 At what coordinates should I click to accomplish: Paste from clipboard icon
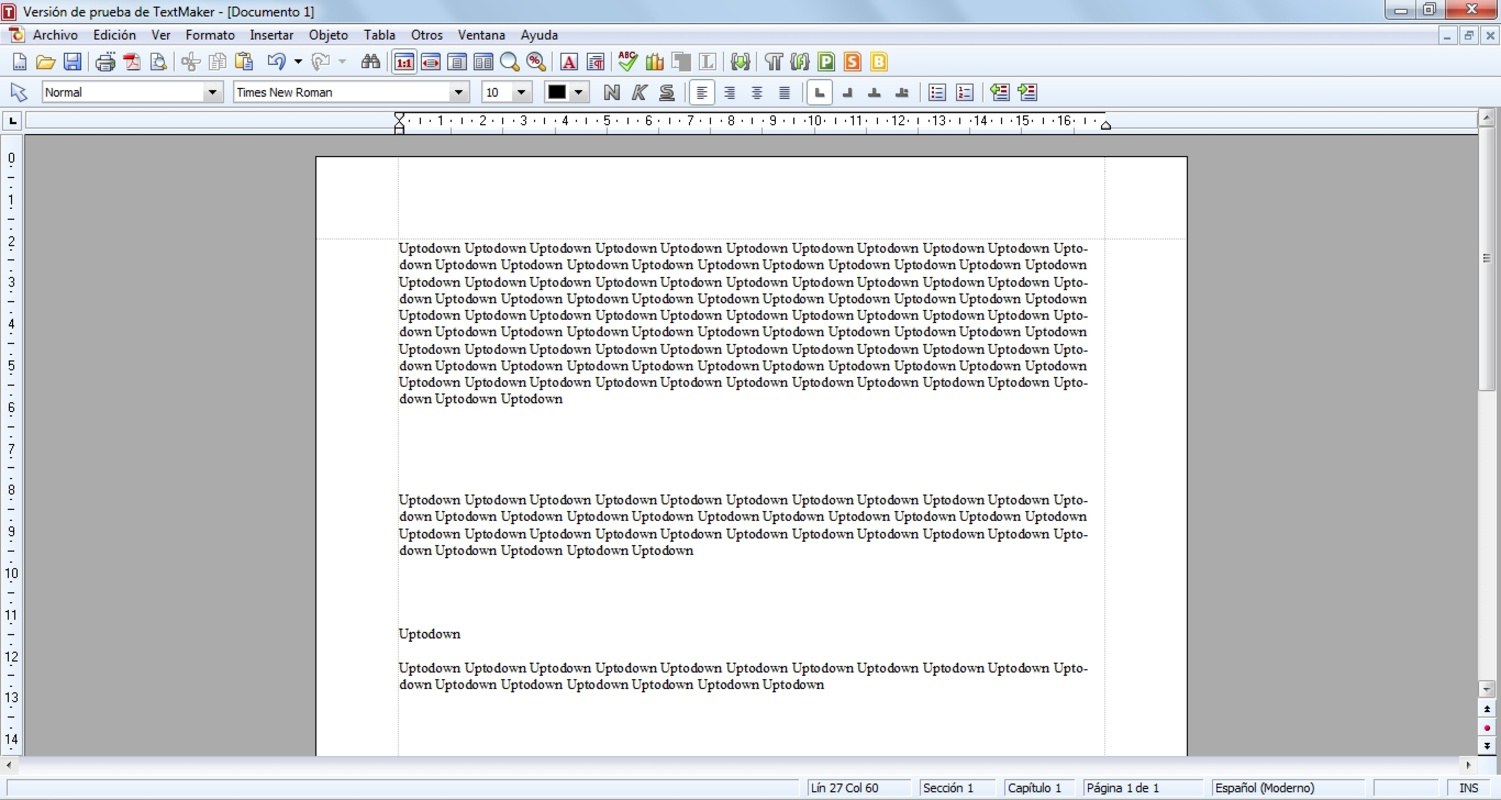click(244, 62)
